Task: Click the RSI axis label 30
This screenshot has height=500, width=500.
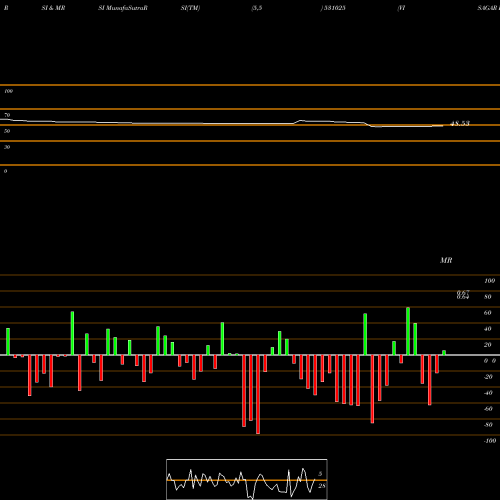Action: [x=7, y=147]
